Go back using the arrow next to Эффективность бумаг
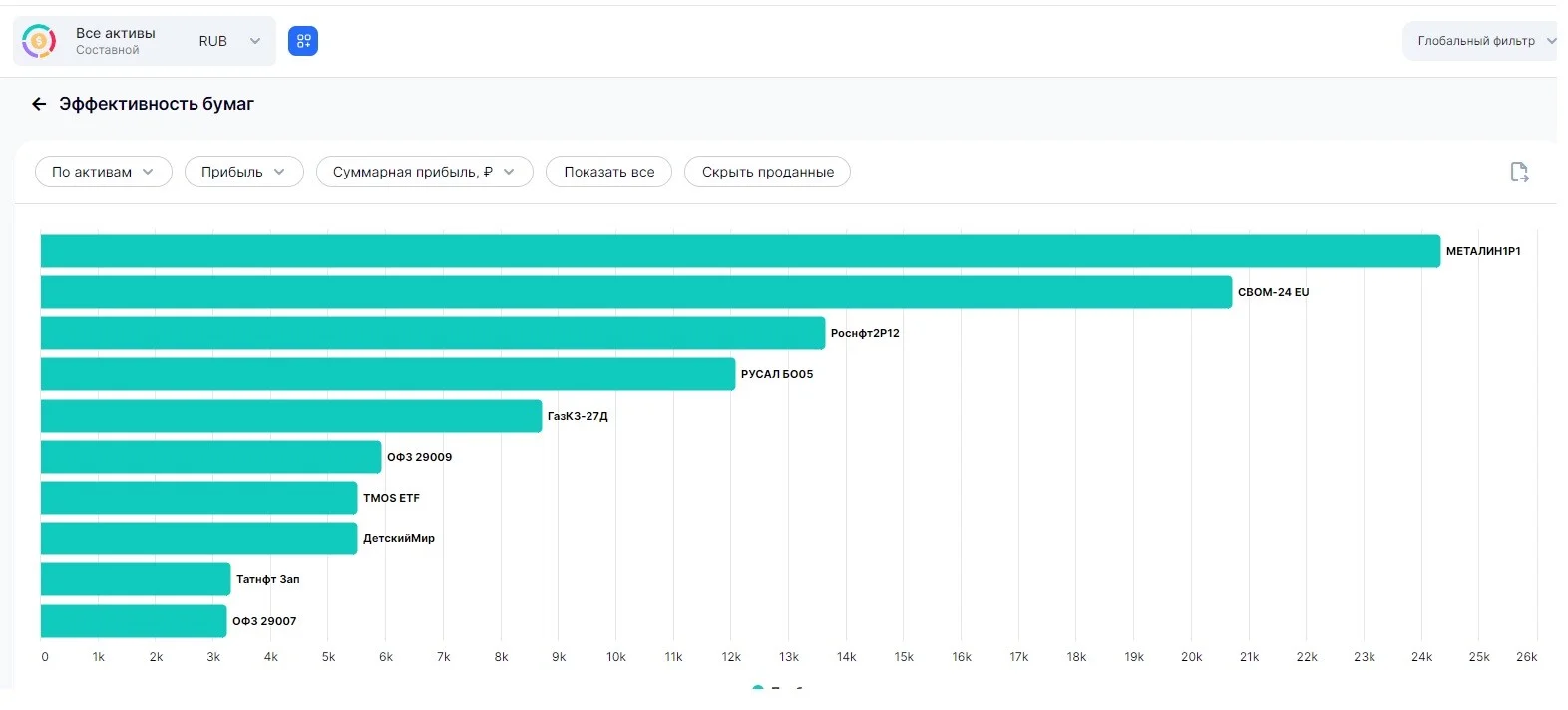The image size is (1568, 710). point(39,104)
